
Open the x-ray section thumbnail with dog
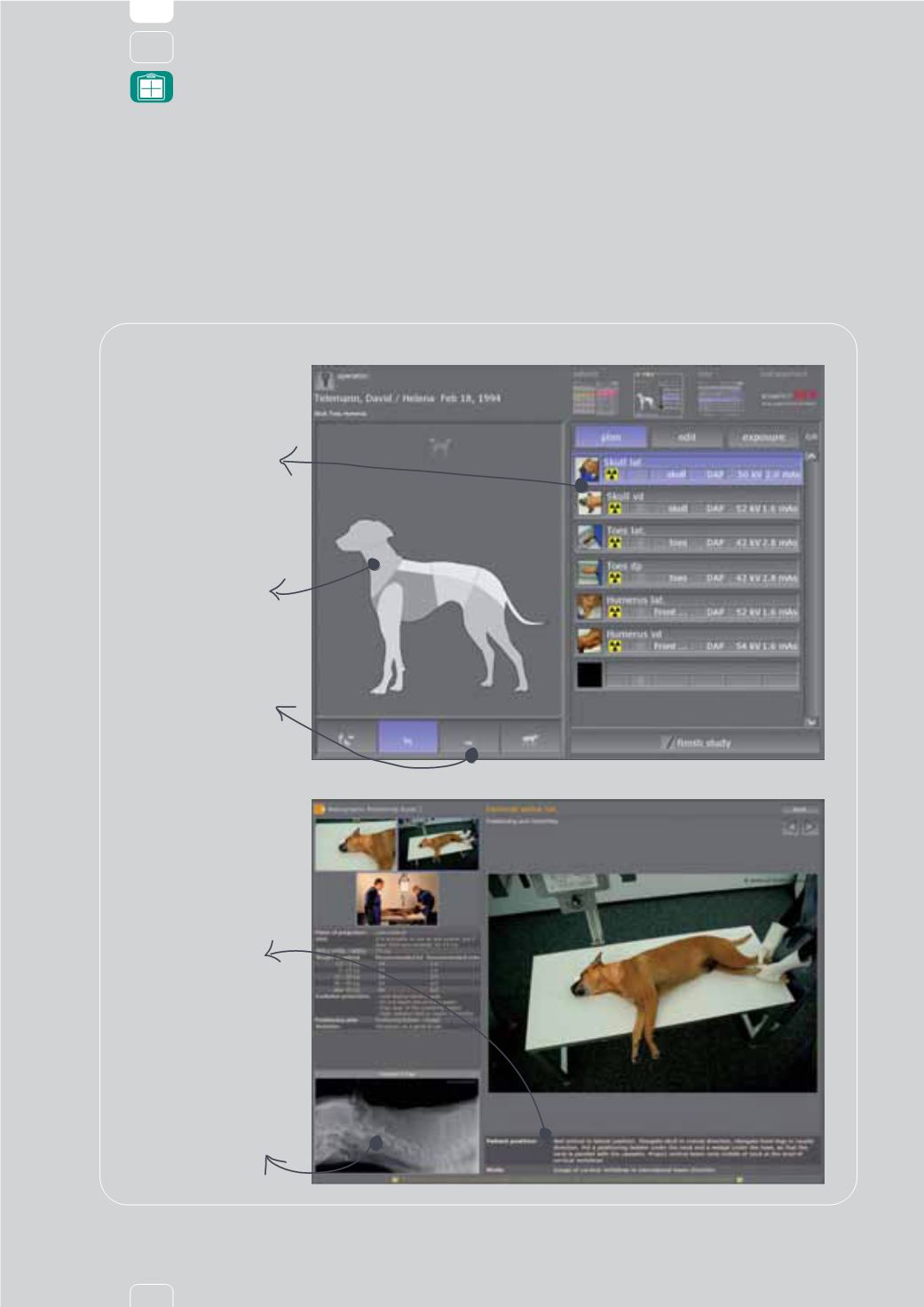pos(658,394)
